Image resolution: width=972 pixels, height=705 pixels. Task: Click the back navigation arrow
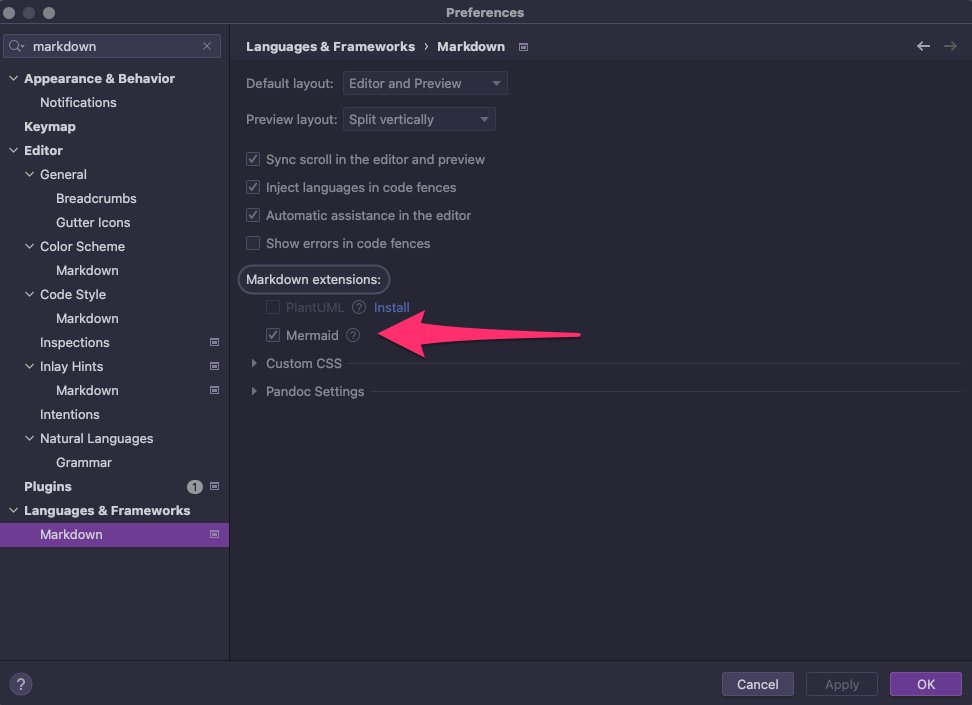pos(923,47)
